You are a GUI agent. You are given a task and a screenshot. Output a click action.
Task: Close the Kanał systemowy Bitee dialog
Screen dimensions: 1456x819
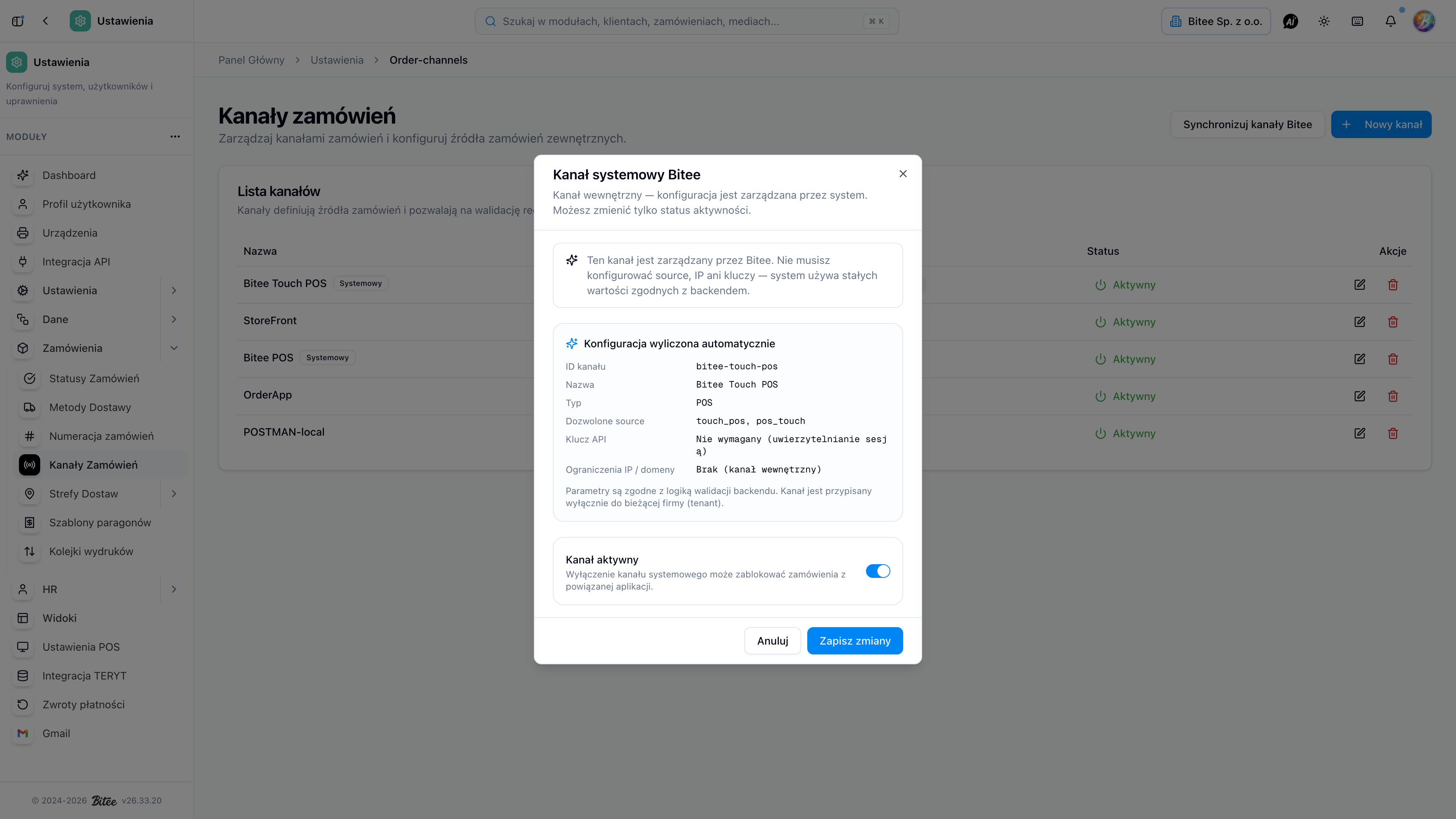pos(903,174)
